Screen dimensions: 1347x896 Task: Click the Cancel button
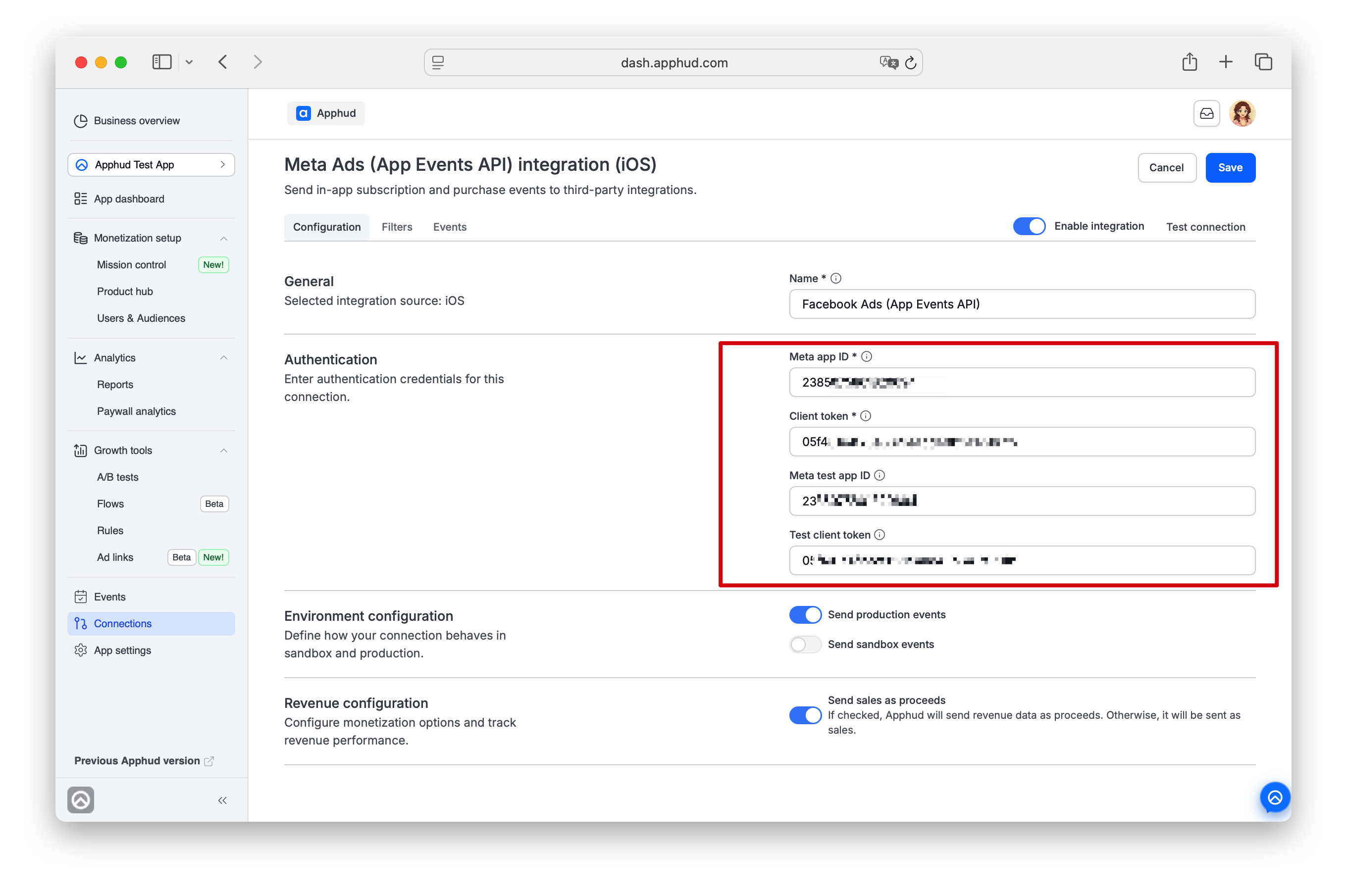(1166, 167)
